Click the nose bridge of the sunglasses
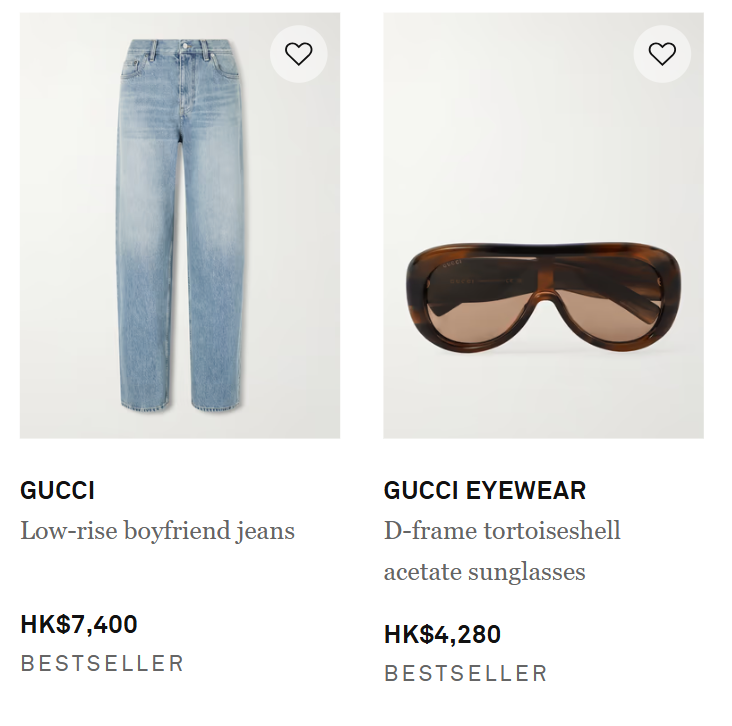732x726 pixels. pos(544,285)
